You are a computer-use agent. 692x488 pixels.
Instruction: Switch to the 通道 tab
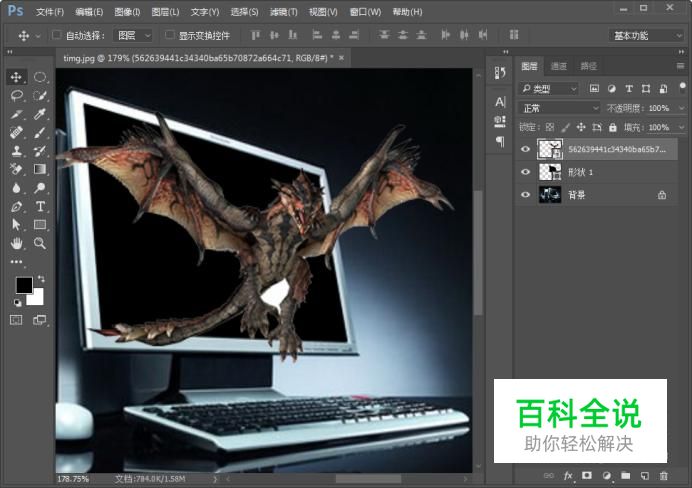click(x=559, y=67)
